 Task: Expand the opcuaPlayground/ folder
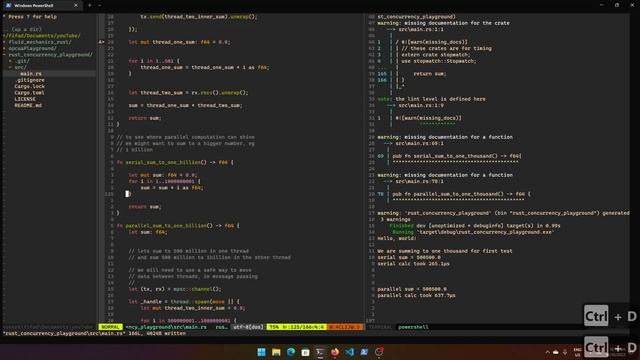tap(32, 49)
